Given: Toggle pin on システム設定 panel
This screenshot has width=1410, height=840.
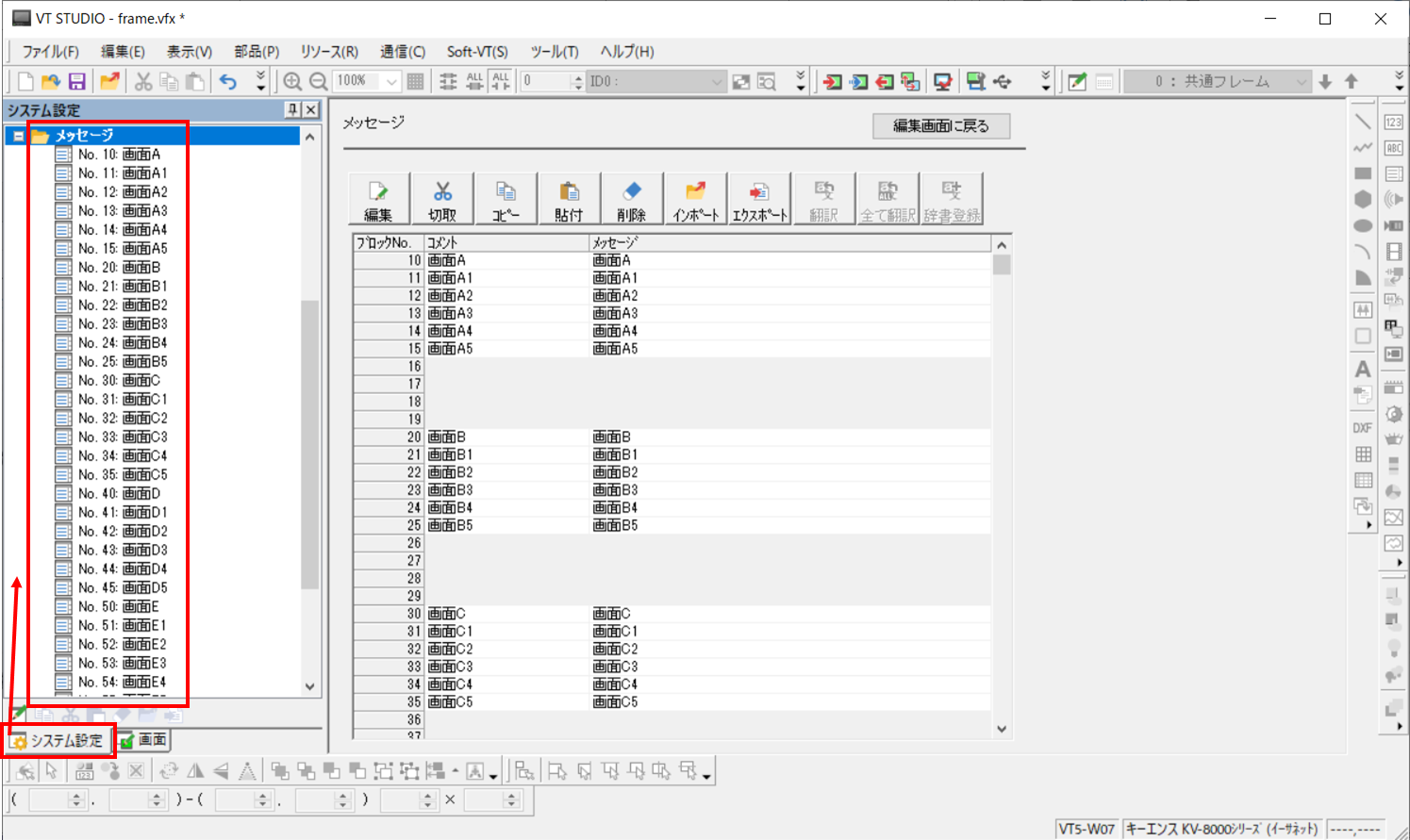Looking at the screenshot, I should point(292,110).
